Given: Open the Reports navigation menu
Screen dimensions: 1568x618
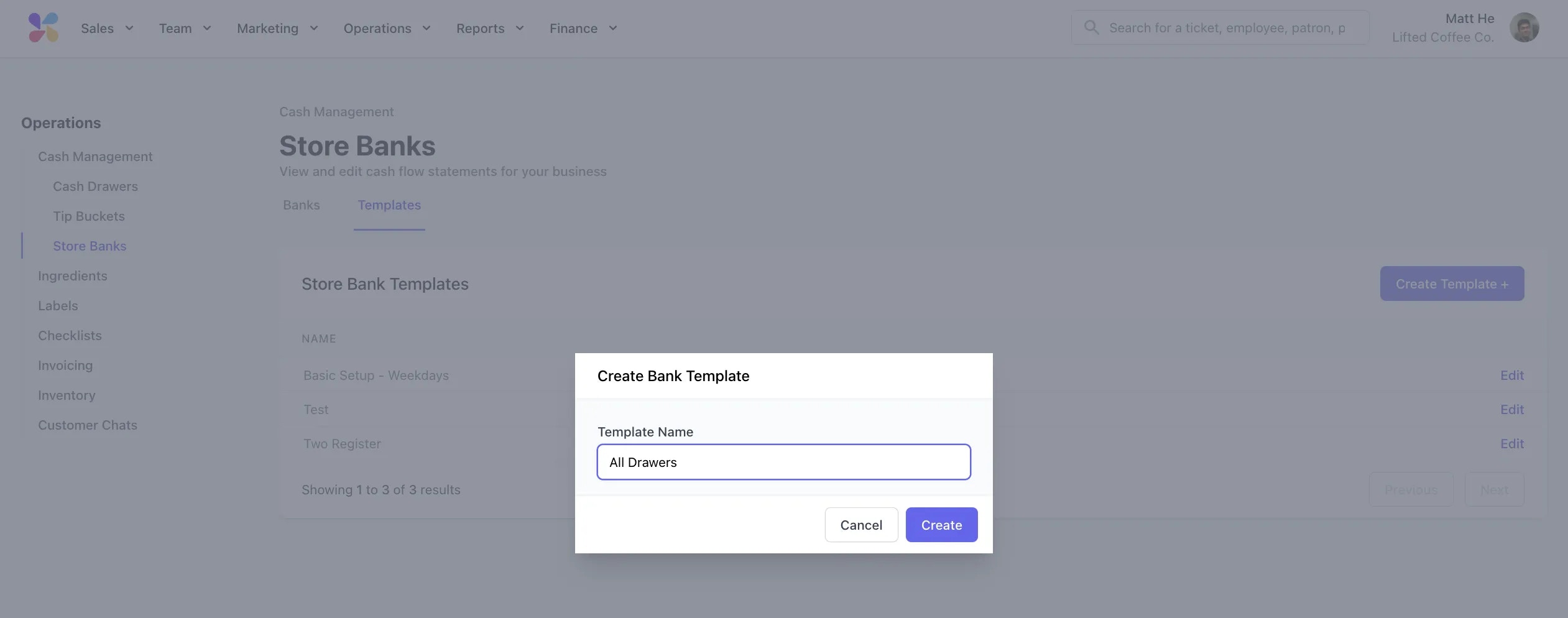Looking at the screenshot, I should click(490, 28).
